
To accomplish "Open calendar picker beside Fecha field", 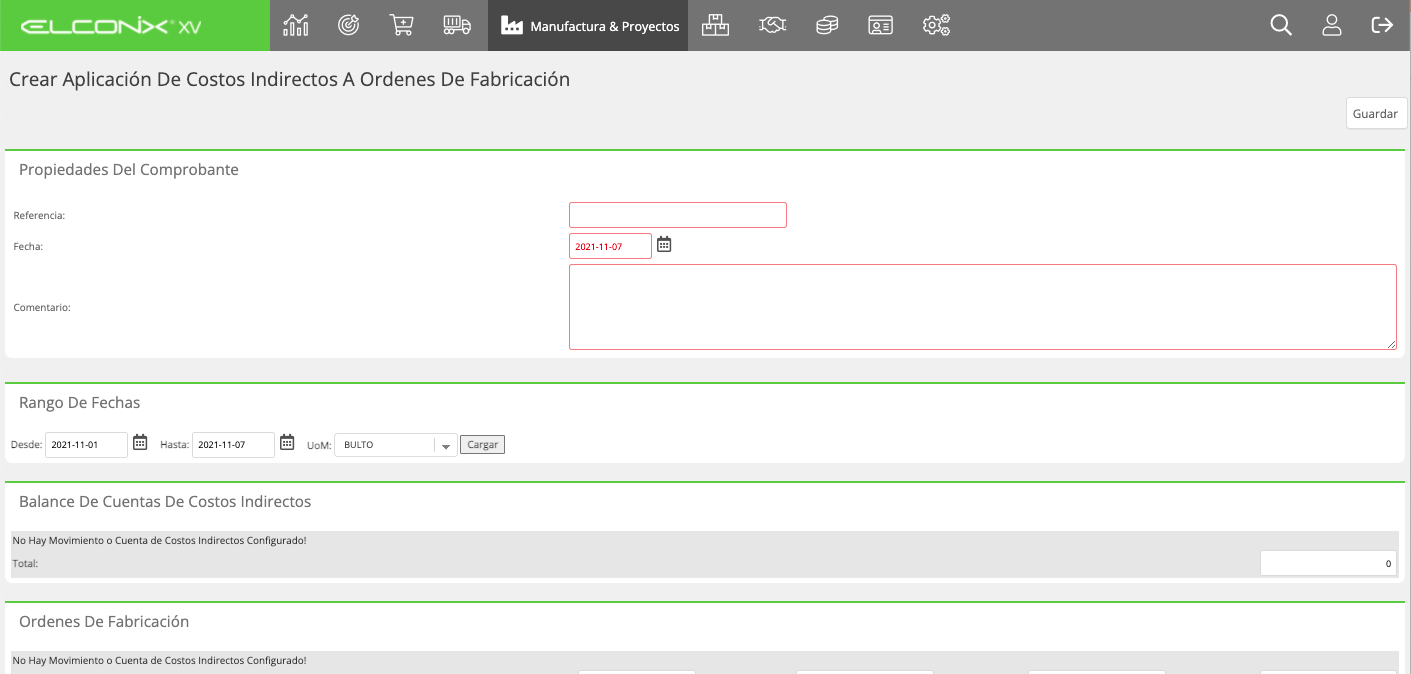I will 664,244.
